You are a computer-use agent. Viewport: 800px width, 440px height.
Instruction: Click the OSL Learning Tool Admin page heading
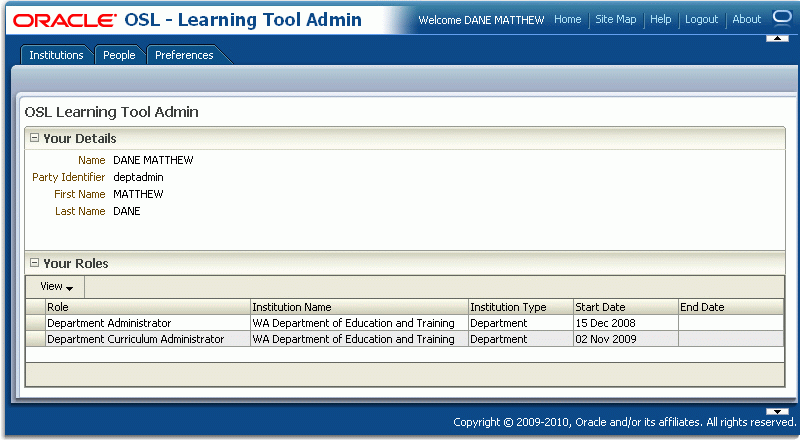(x=112, y=112)
